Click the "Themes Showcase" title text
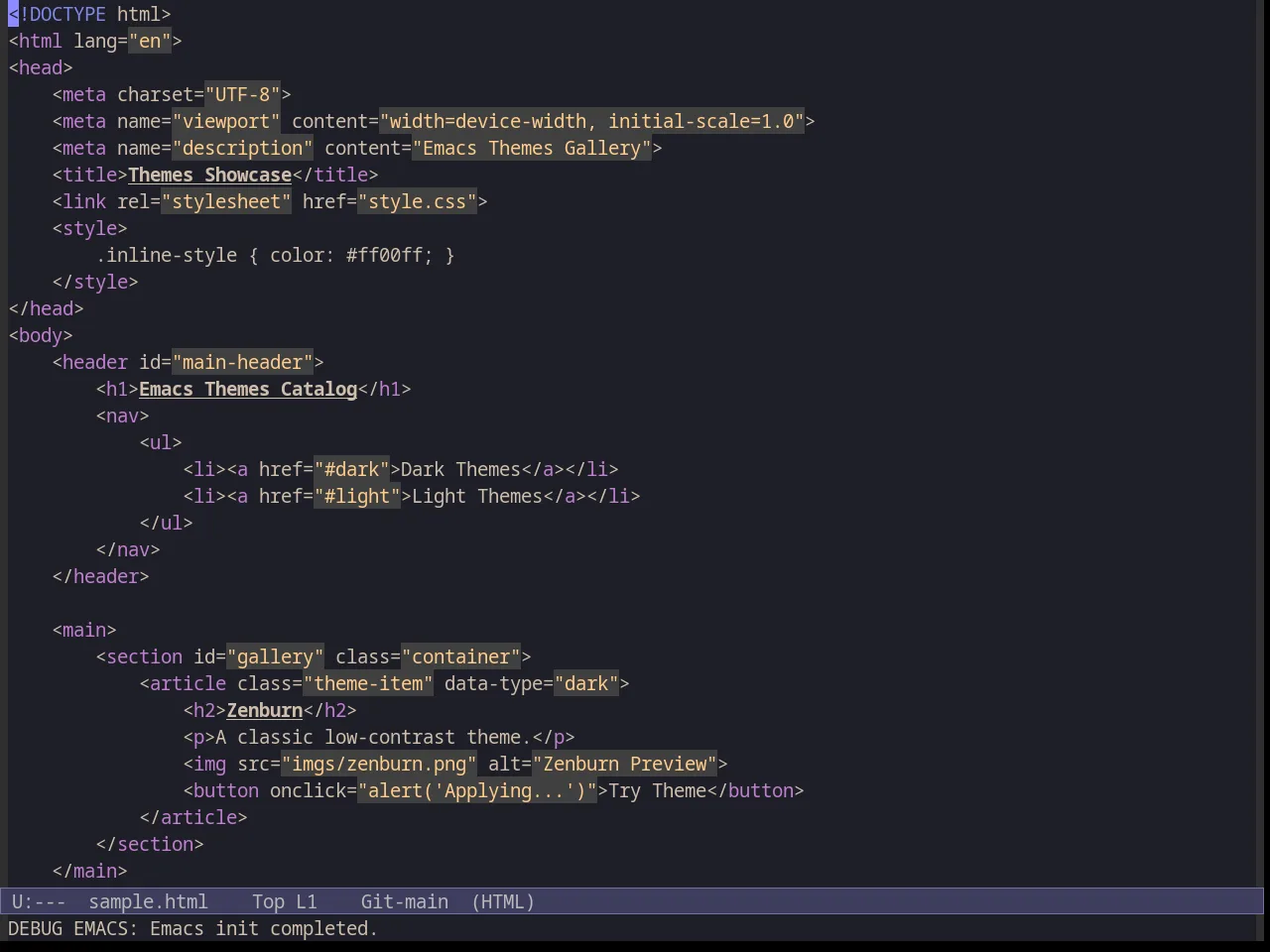Screen dimensions: 1270x952 tap(209, 175)
